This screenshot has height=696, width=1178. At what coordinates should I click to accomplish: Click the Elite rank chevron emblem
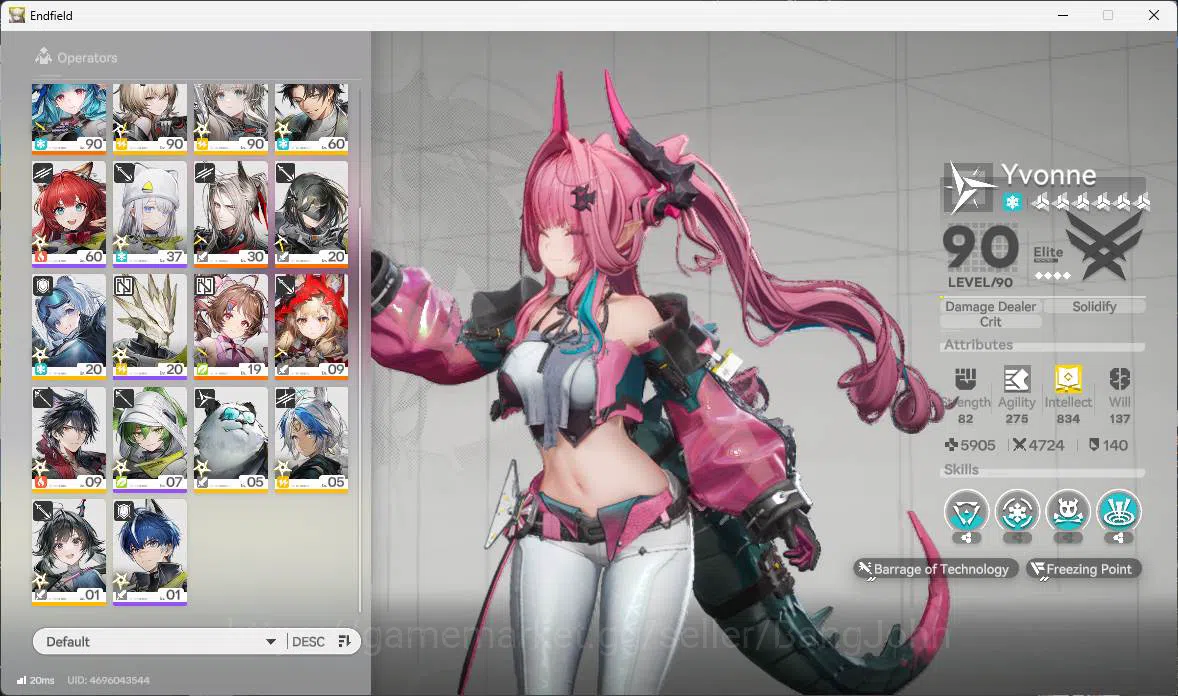click(x=1104, y=246)
